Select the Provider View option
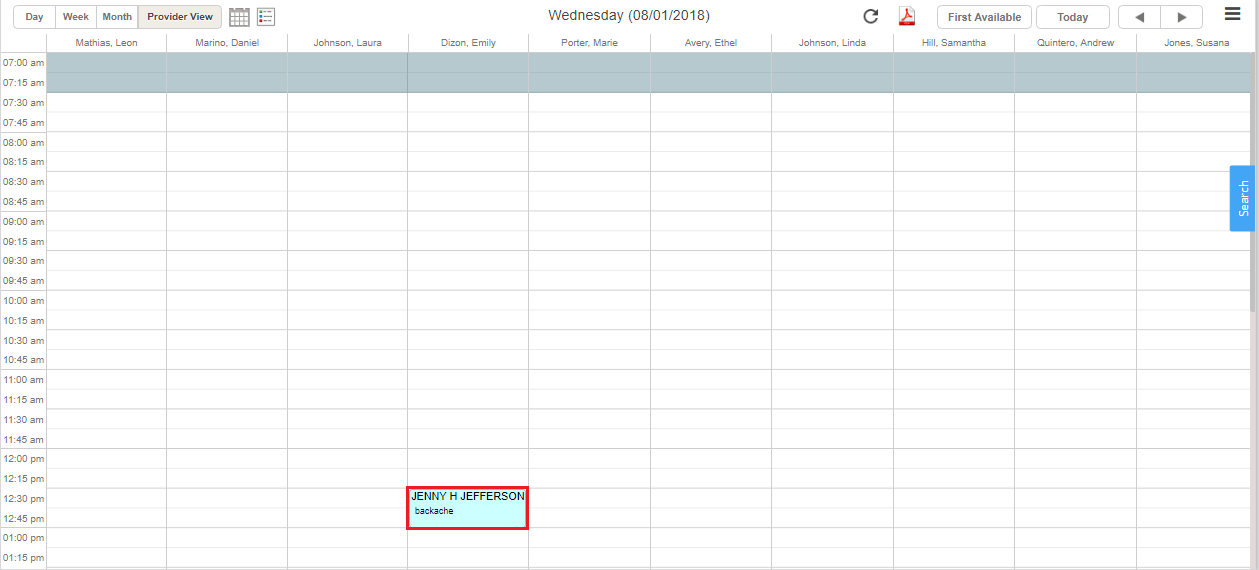The height and width of the screenshot is (570, 1259). (x=180, y=17)
